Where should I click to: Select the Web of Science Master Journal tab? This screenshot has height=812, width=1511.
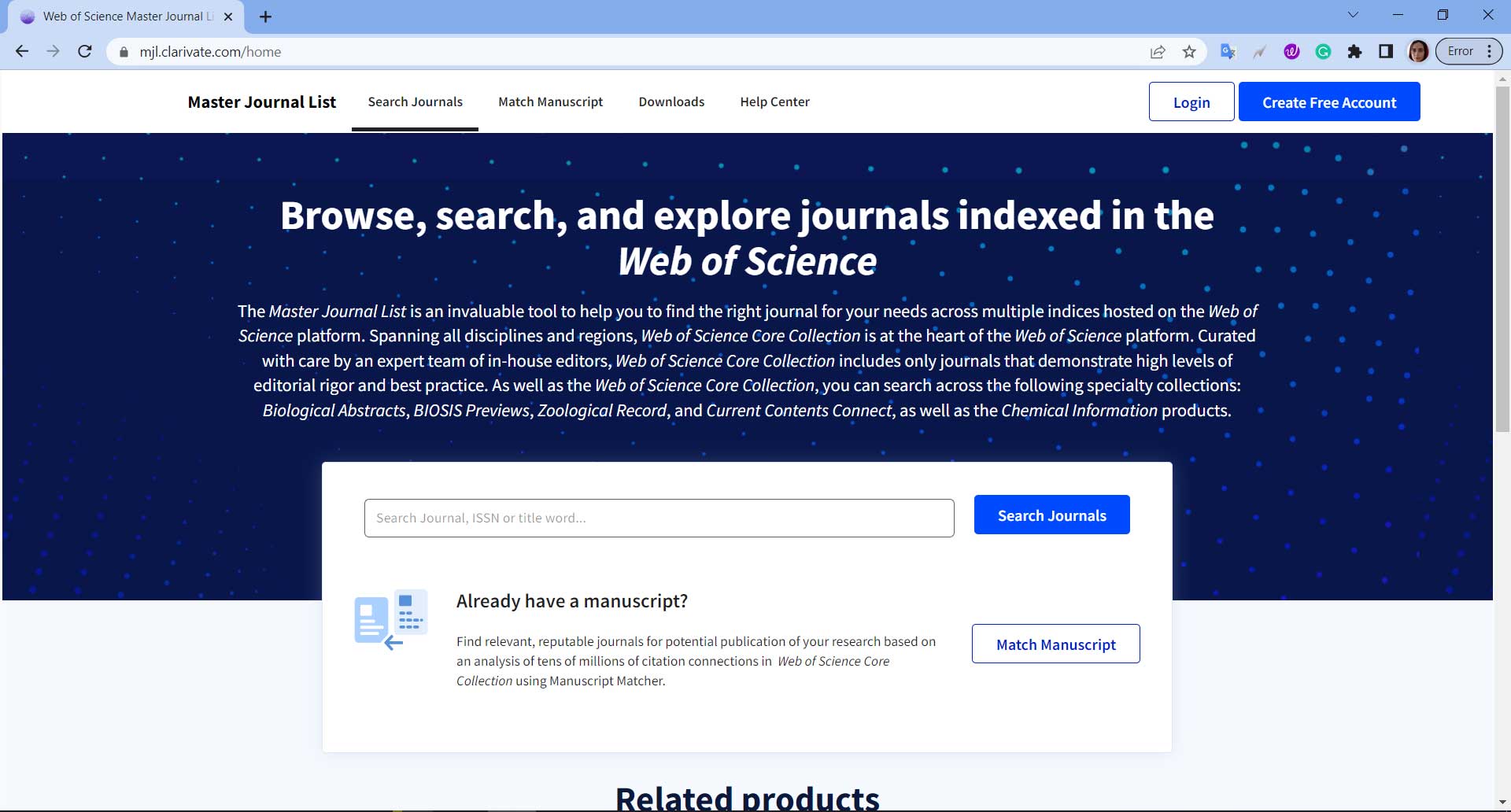pos(126,17)
